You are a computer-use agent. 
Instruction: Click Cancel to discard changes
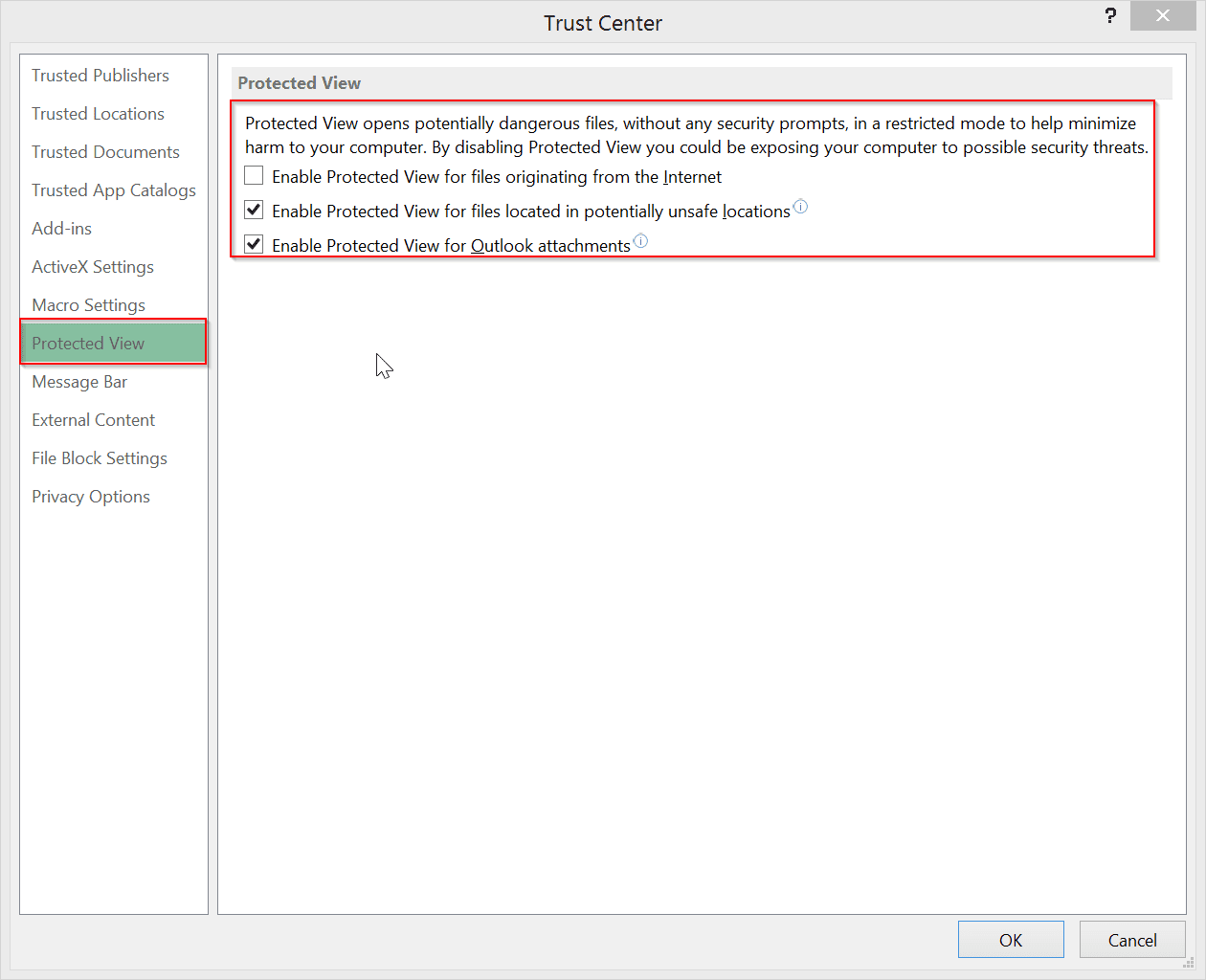coord(1132,940)
